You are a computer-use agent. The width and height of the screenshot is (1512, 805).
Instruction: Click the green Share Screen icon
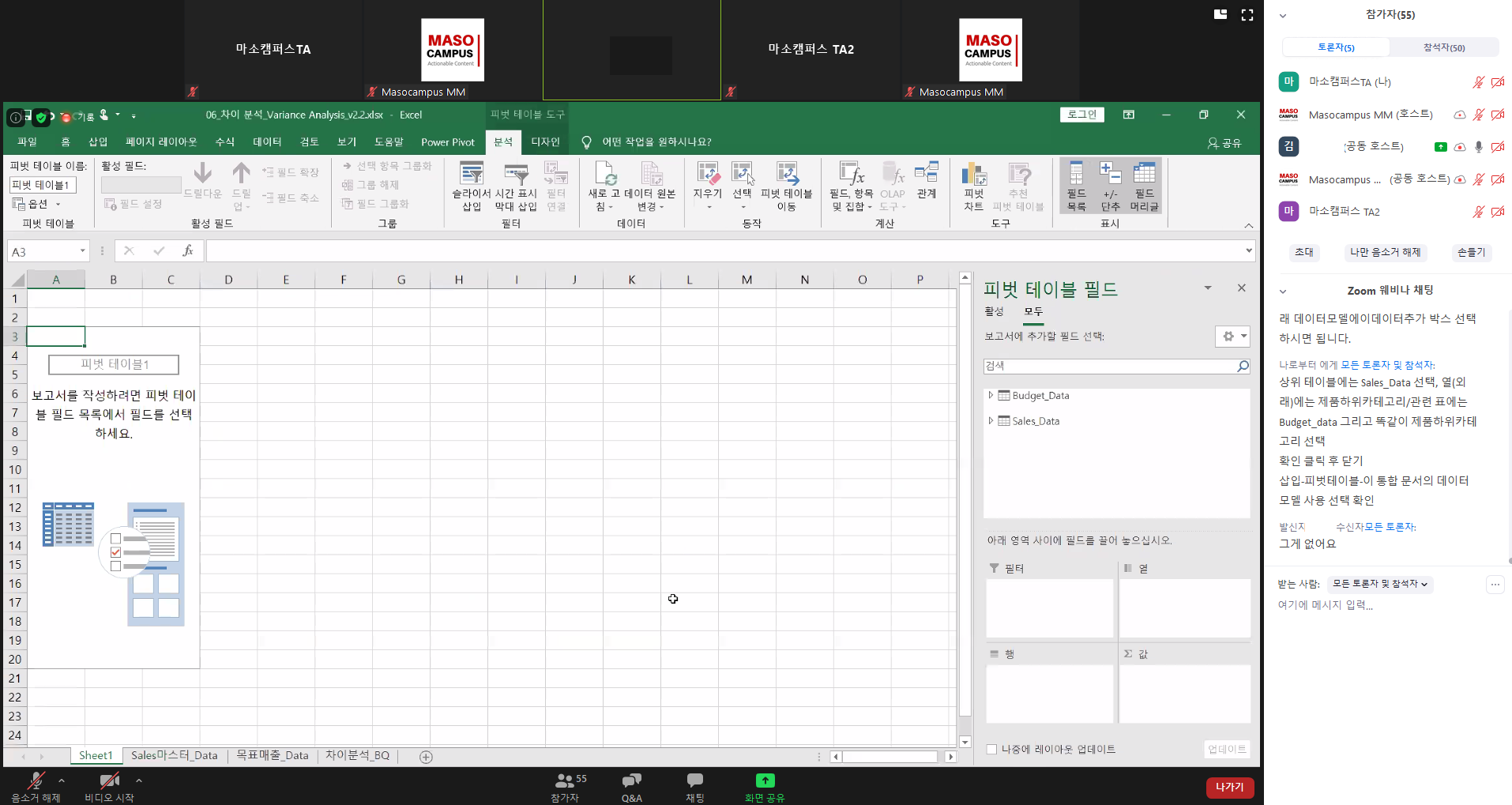click(765, 781)
